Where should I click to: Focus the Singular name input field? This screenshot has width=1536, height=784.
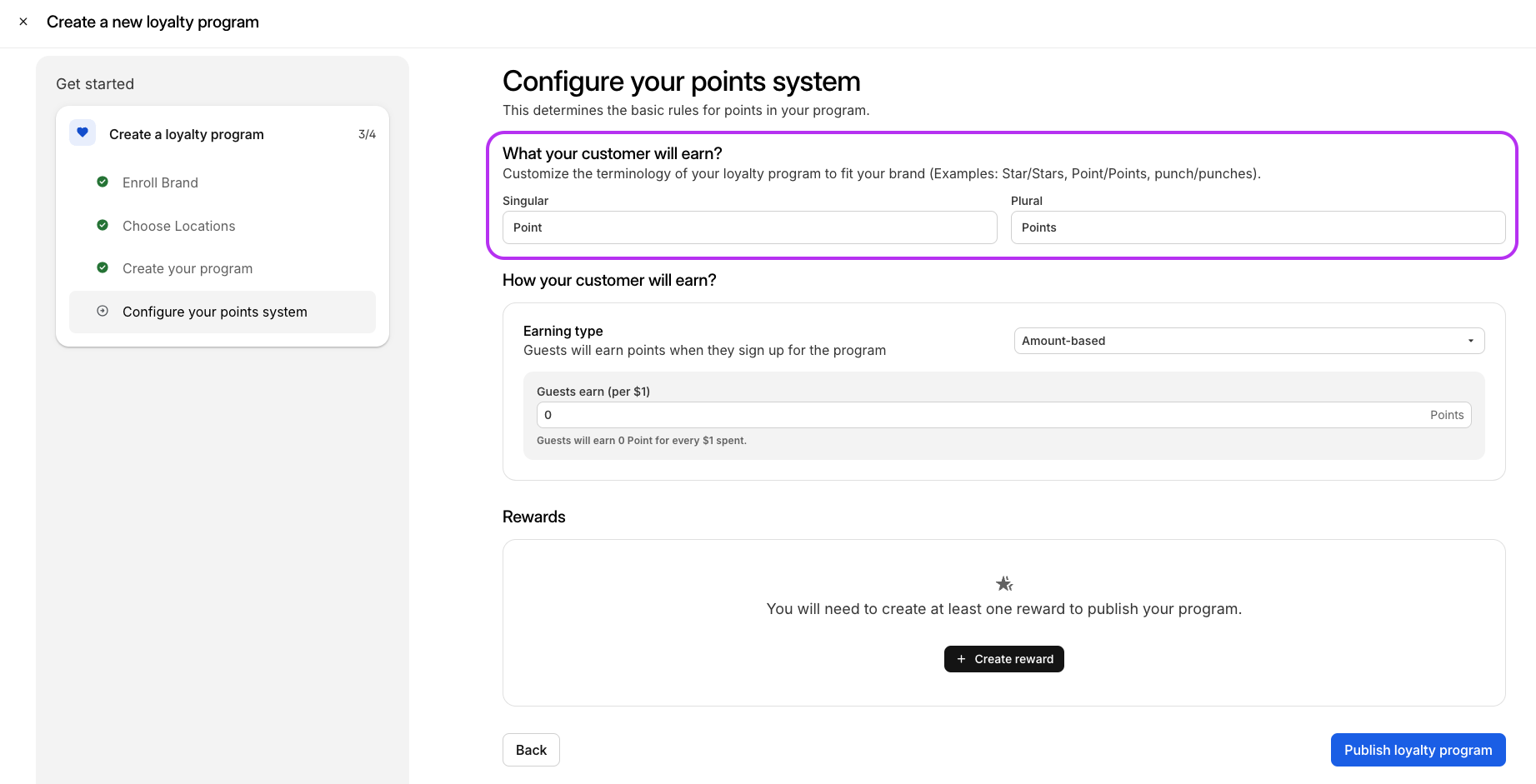pos(749,227)
